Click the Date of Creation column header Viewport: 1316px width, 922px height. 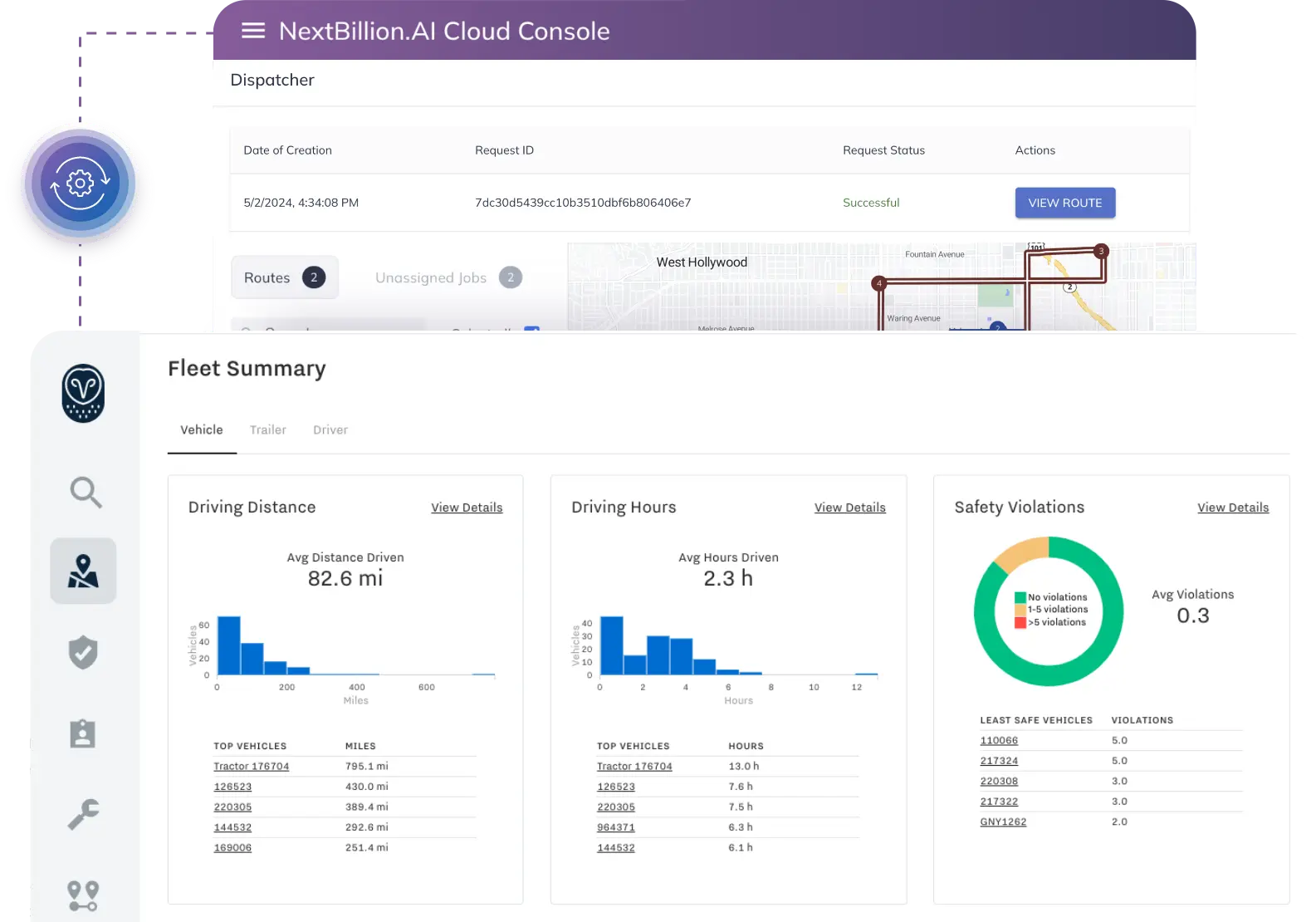click(x=287, y=150)
